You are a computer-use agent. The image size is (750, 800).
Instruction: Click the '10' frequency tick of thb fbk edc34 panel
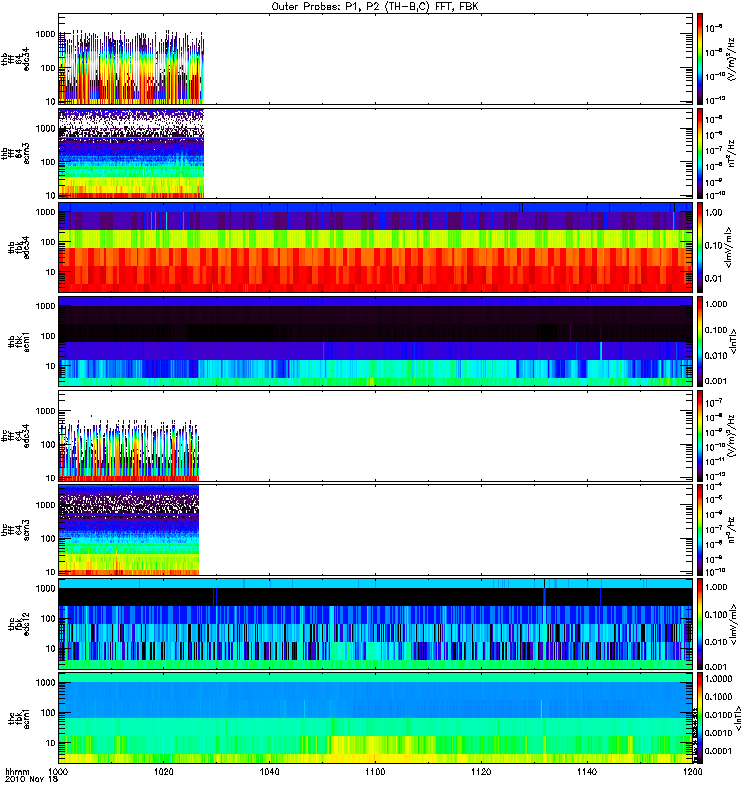tap(51, 272)
